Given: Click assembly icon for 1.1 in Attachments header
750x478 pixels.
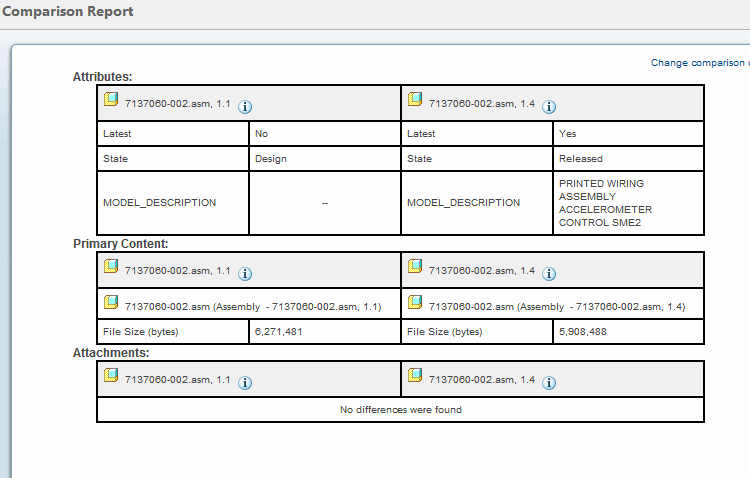Looking at the screenshot, I should coord(111,375).
